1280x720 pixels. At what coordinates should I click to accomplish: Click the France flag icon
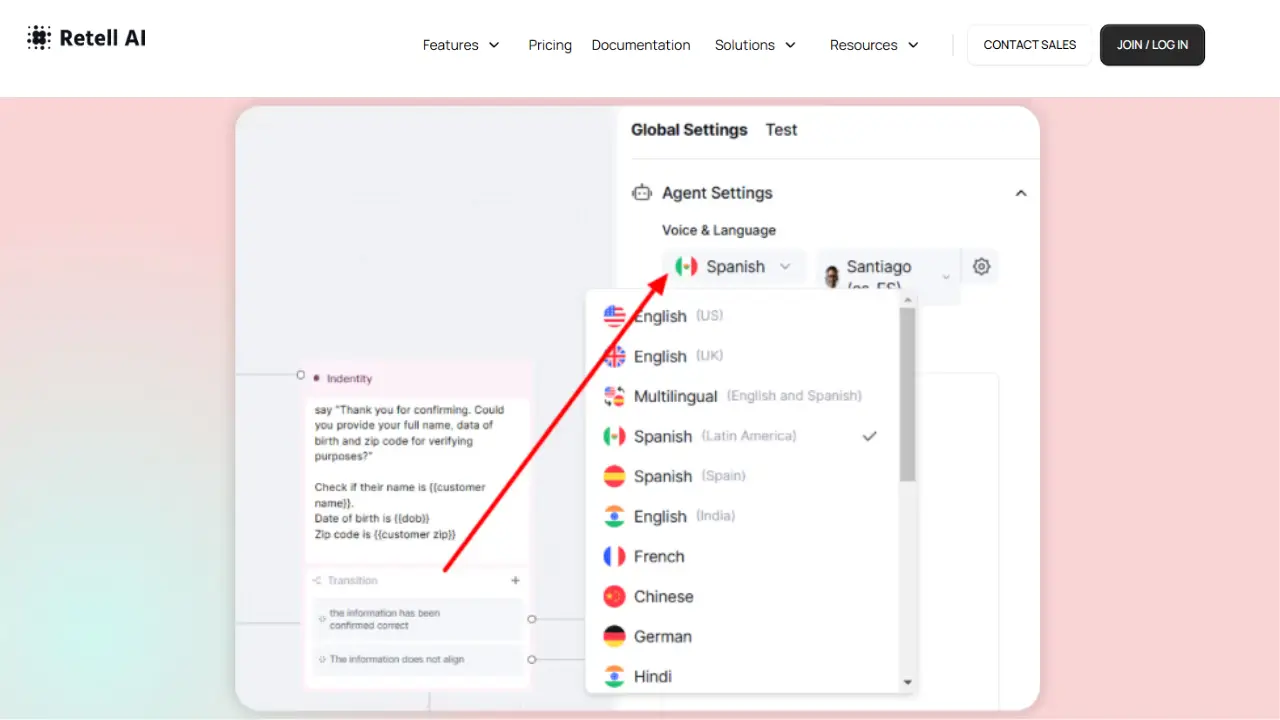614,556
